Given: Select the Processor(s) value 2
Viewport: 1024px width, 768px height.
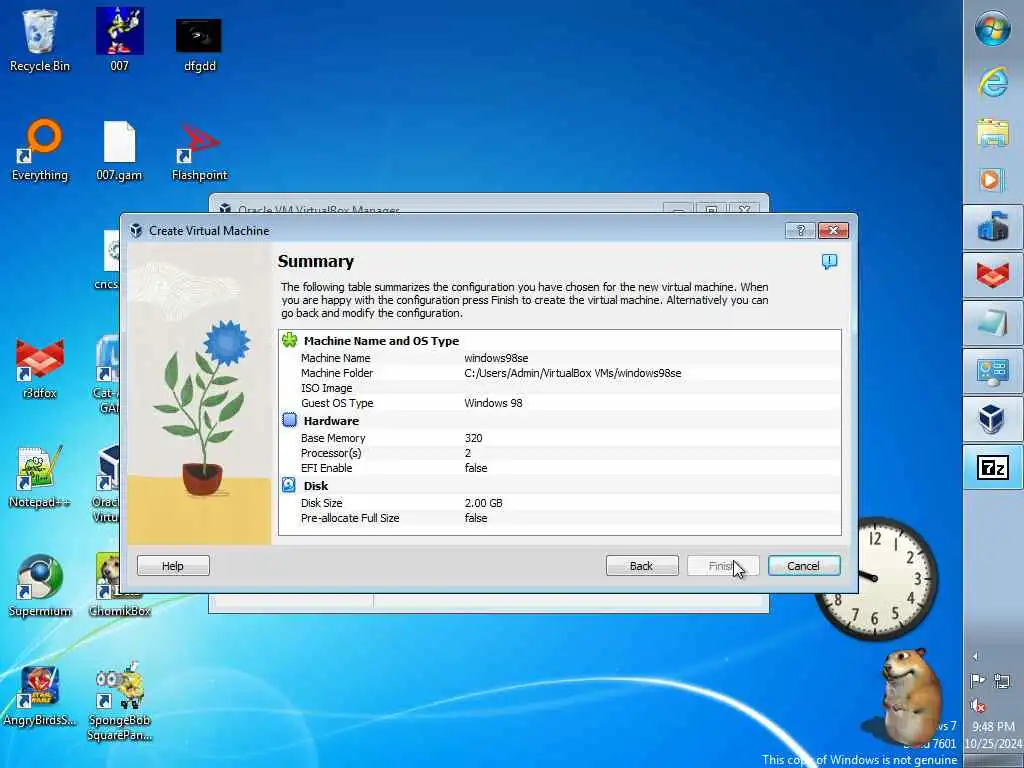Looking at the screenshot, I should click(x=468, y=453).
